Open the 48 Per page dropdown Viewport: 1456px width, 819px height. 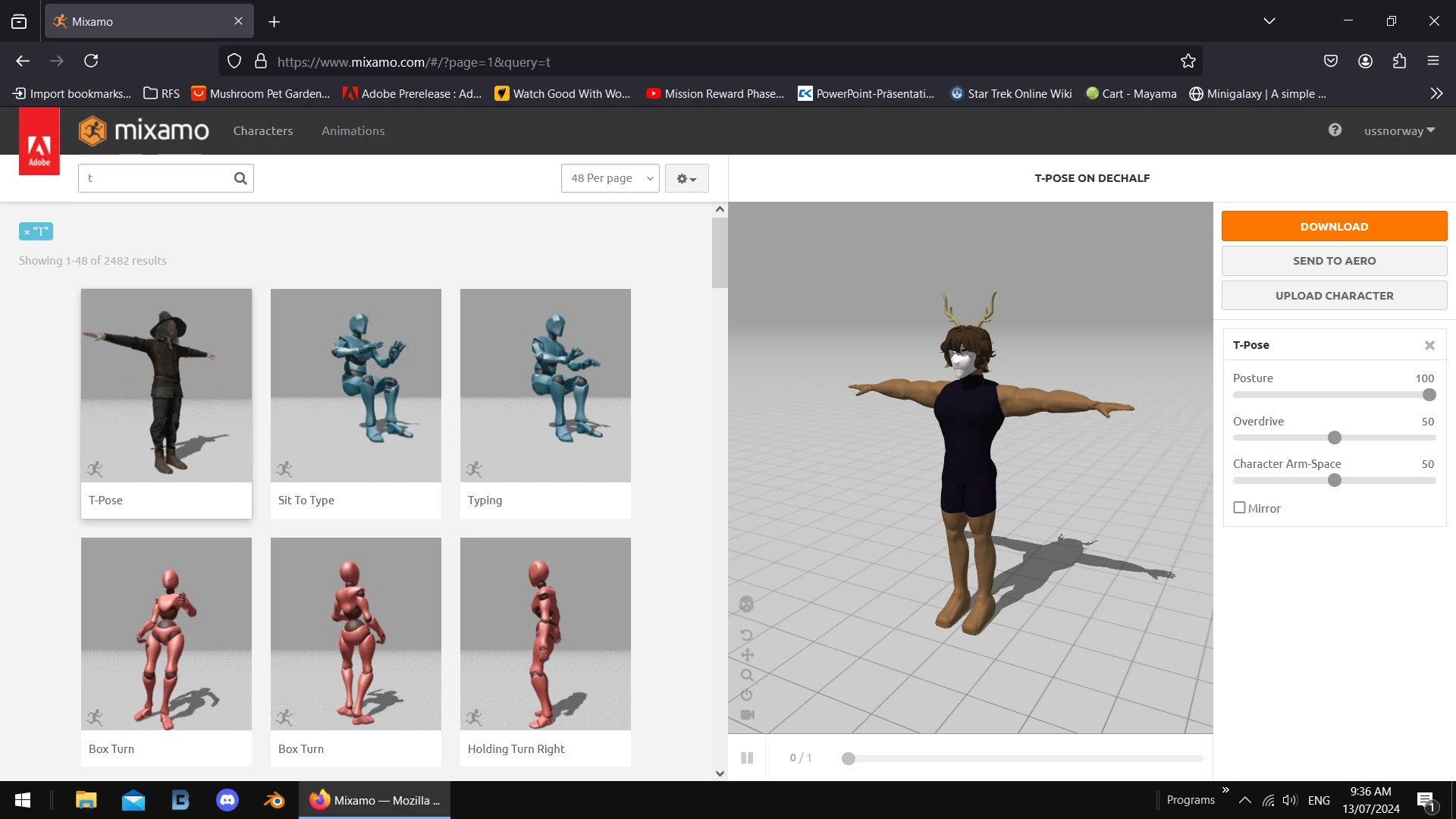[610, 178]
